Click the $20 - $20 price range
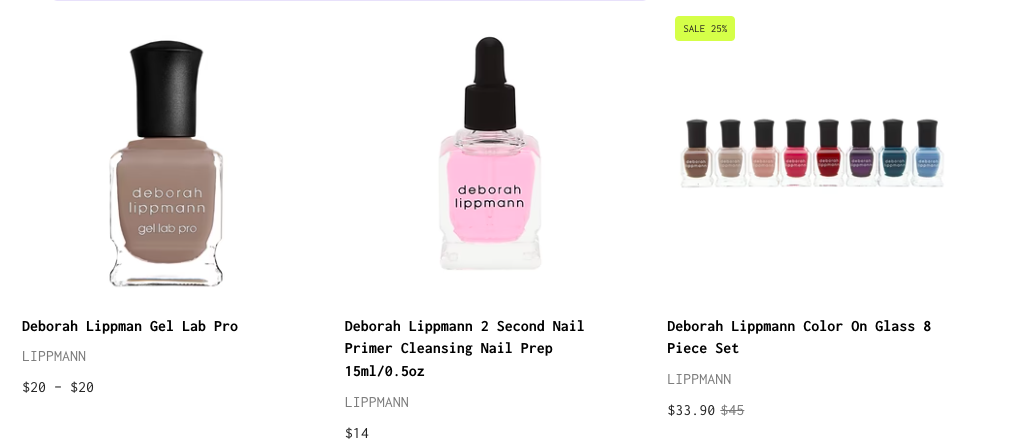The width and height of the screenshot is (1031, 443). 58,387
